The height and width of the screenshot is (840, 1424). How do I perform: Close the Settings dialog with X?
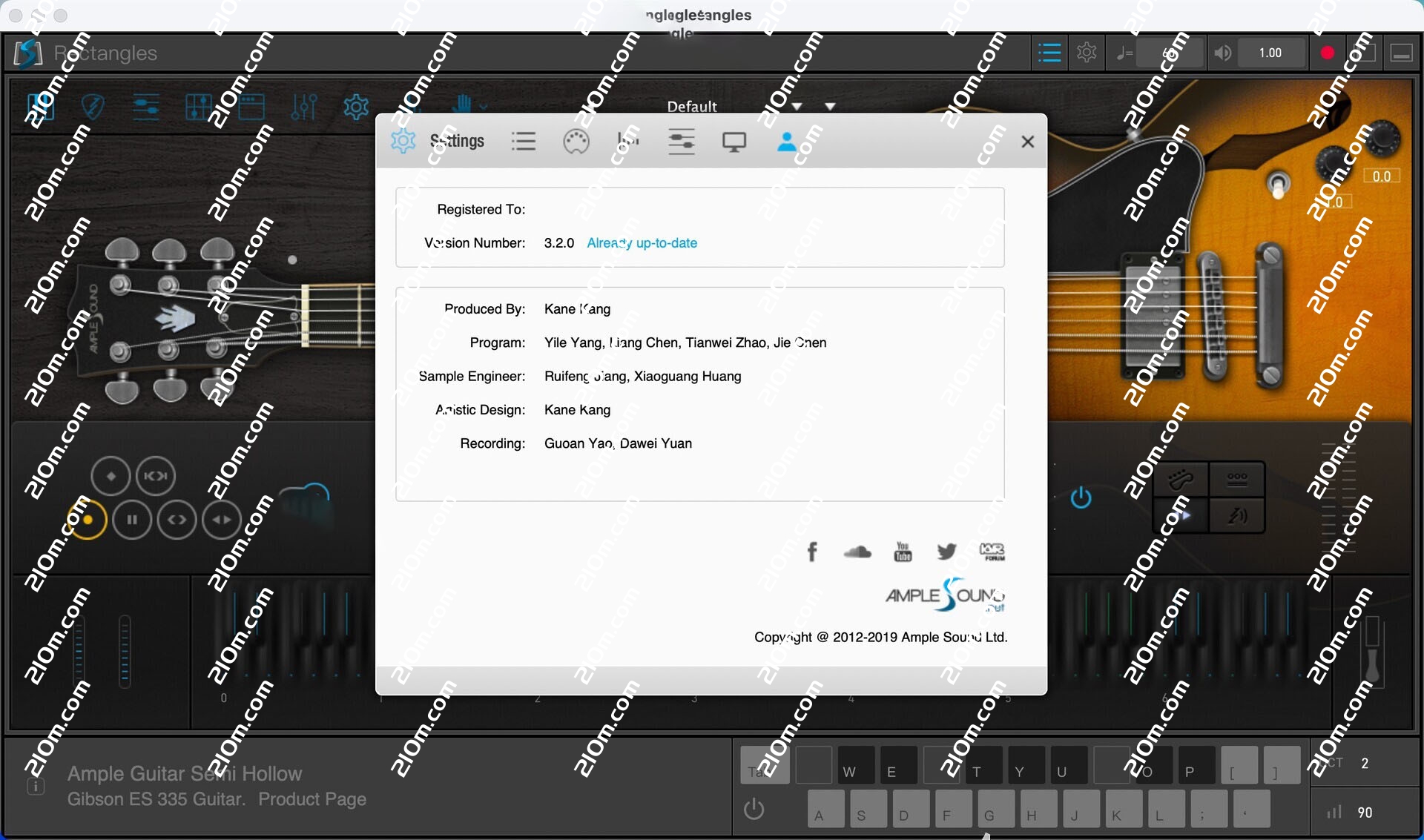tap(1028, 142)
